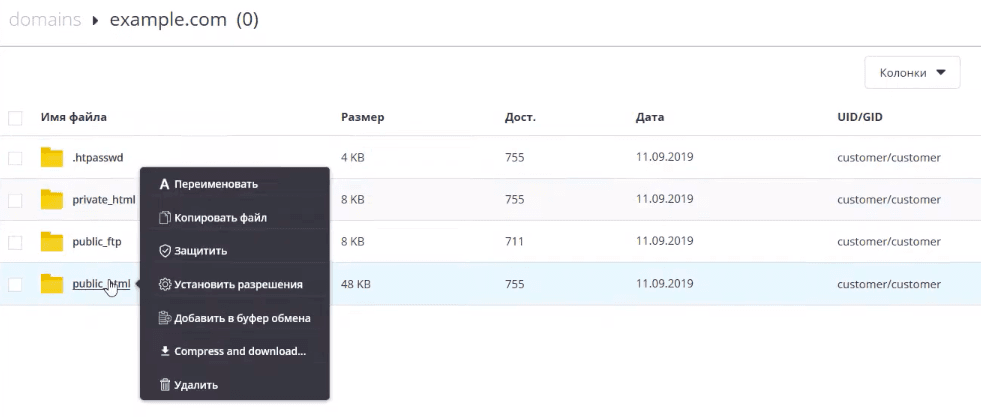
Task: Click the trash can delete icon
Action: pos(165,384)
